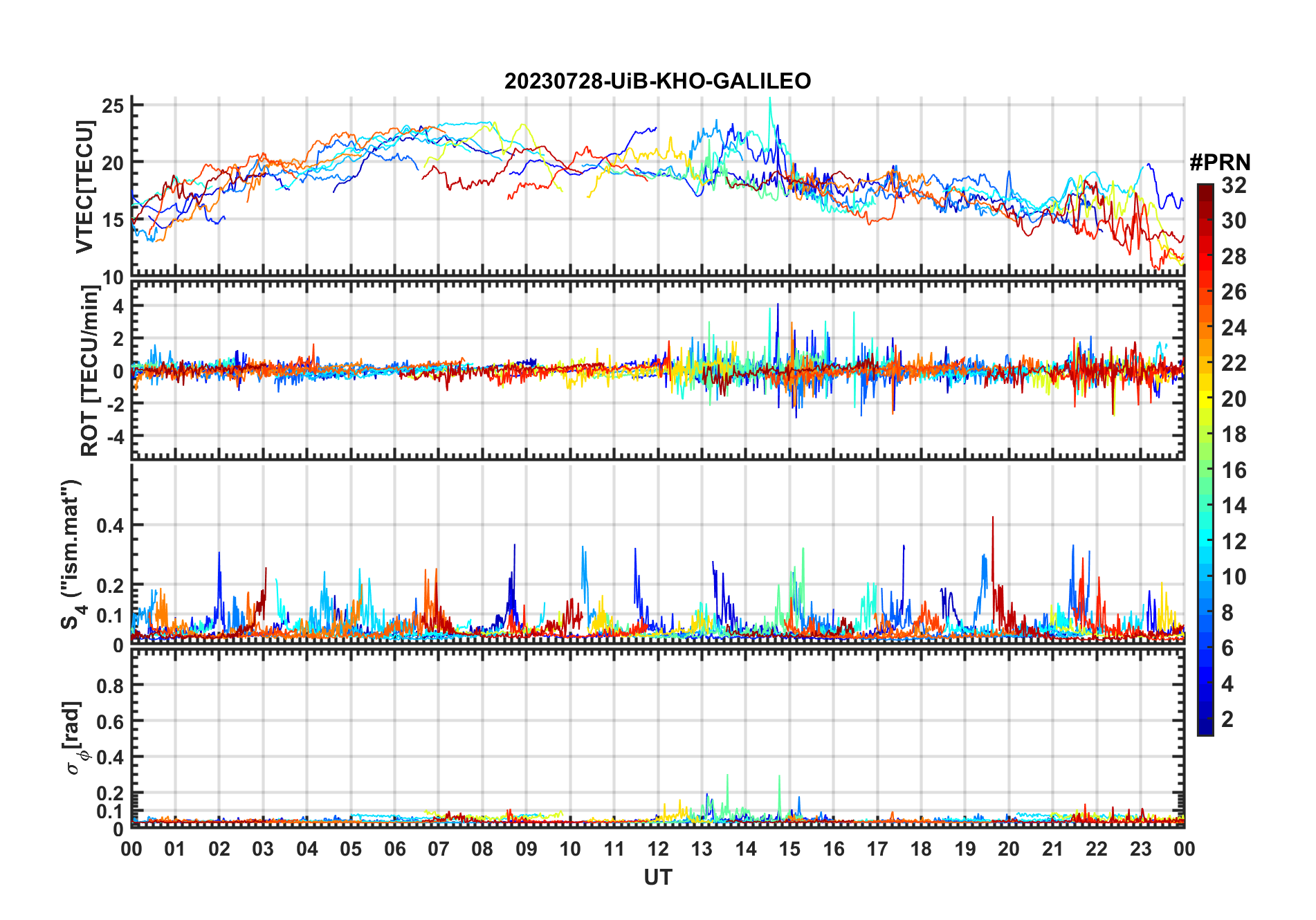Image resolution: width=1316 pixels, height=920 pixels.
Task: Click inside the VTEC plot panel
Action: (x=657, y=187)
